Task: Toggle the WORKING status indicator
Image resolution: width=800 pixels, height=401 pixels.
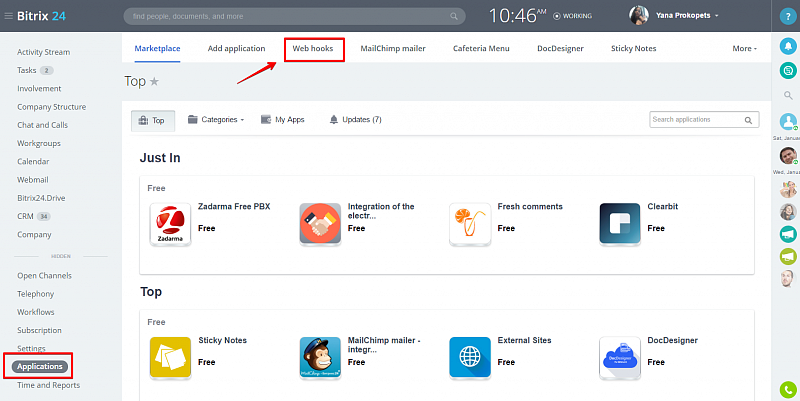Action: 572,16
